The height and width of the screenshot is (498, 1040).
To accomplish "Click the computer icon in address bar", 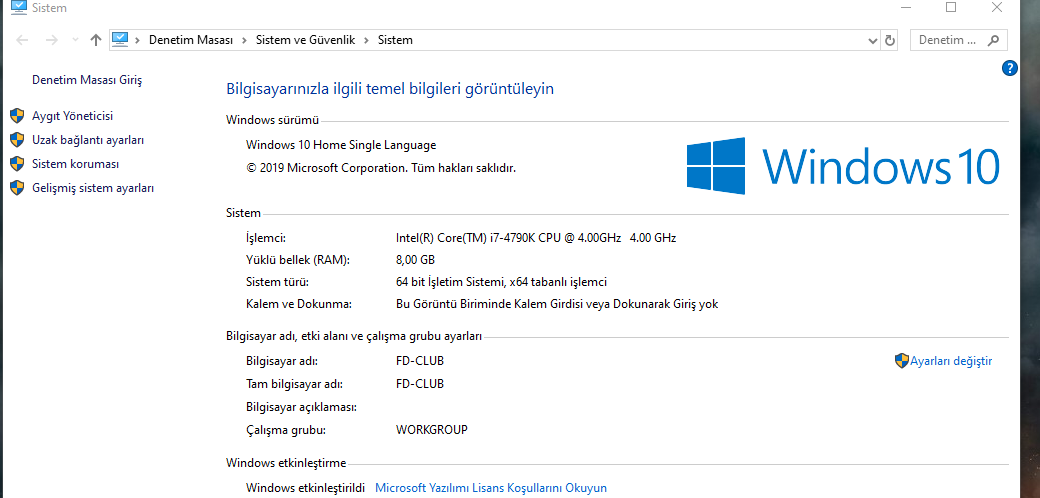I will pos(119,39).
